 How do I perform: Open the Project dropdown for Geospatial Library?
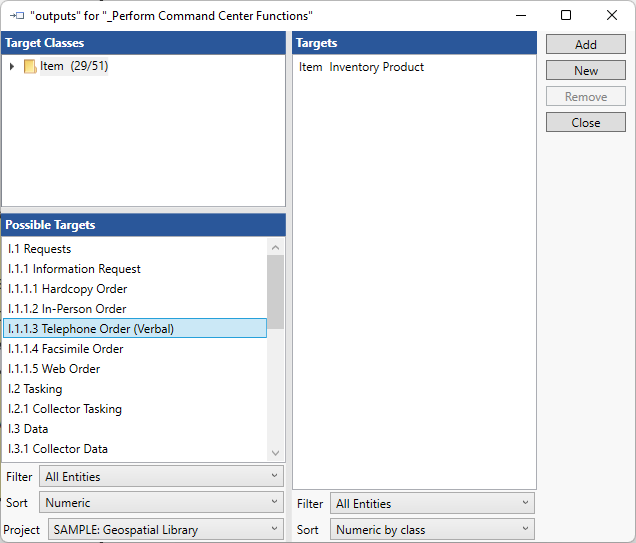(x=165, y=529)
